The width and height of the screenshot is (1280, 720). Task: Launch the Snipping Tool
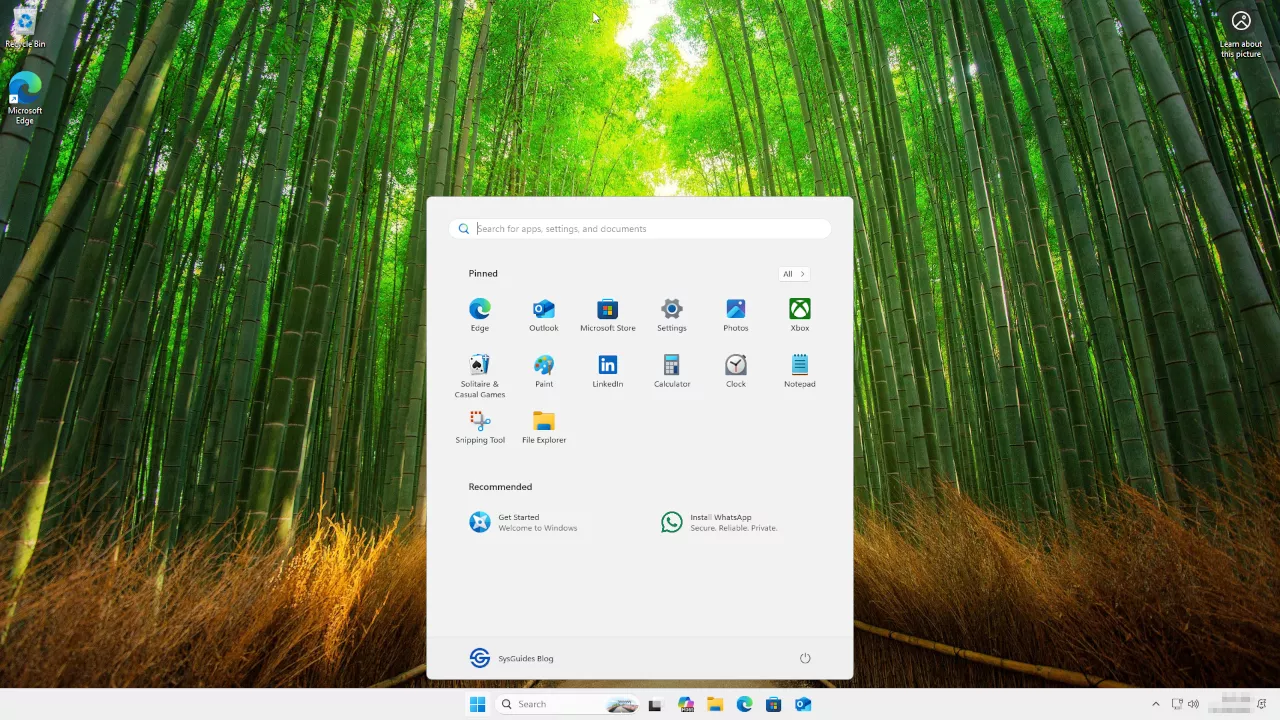(479, 420)
